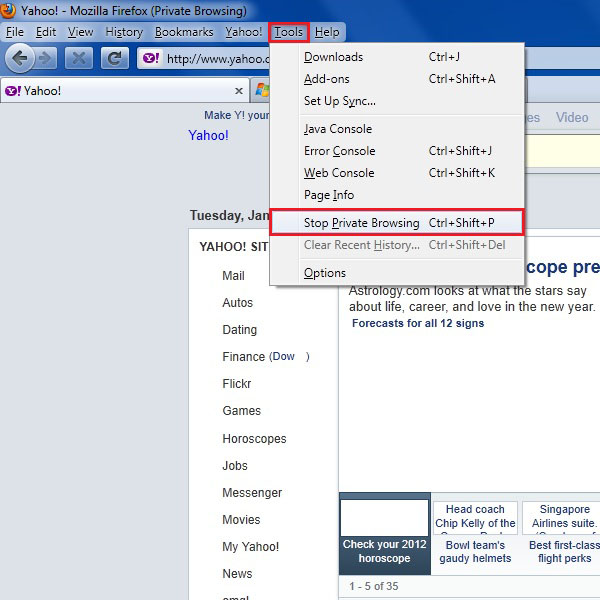Choose Downloads from Tools menu

(397, 57)
